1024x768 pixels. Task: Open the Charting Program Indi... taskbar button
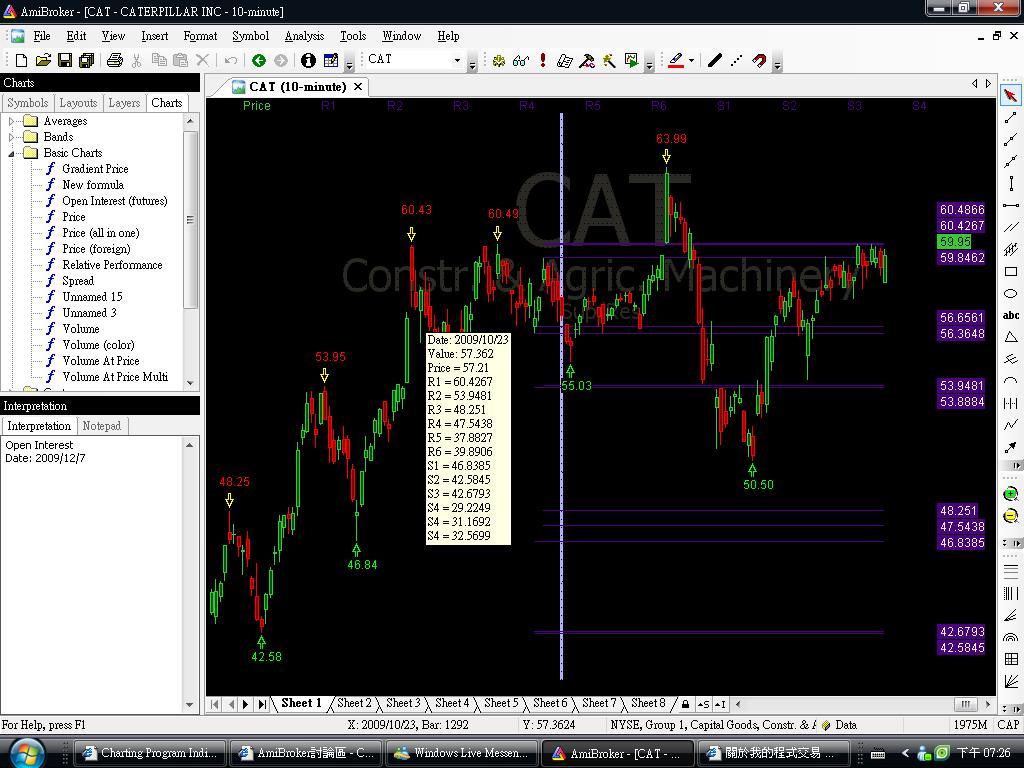[x=150, y=753]
